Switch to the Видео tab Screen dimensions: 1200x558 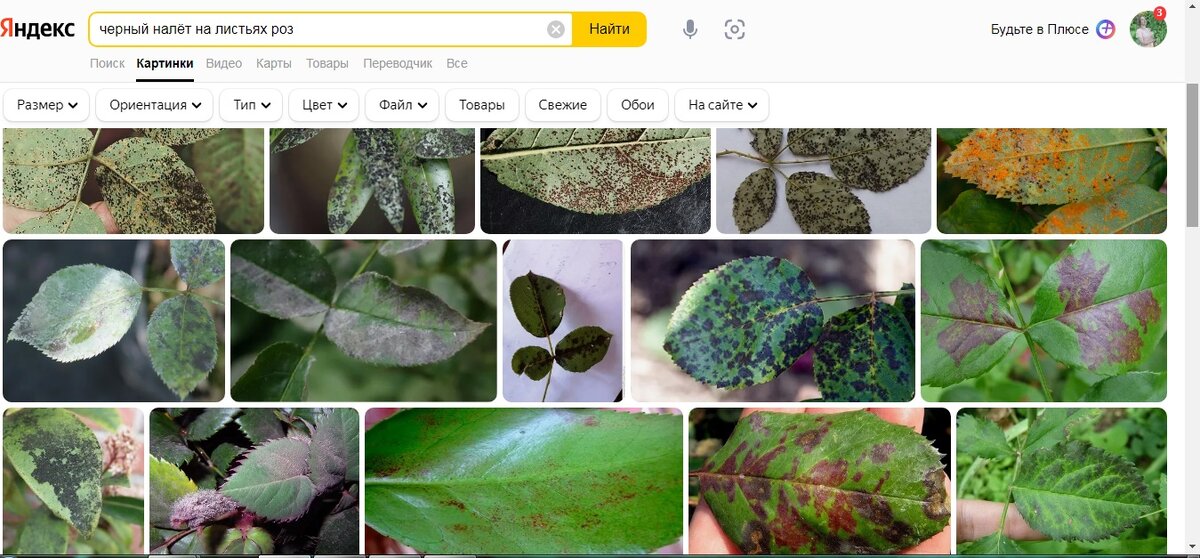(x=224, y=63)
